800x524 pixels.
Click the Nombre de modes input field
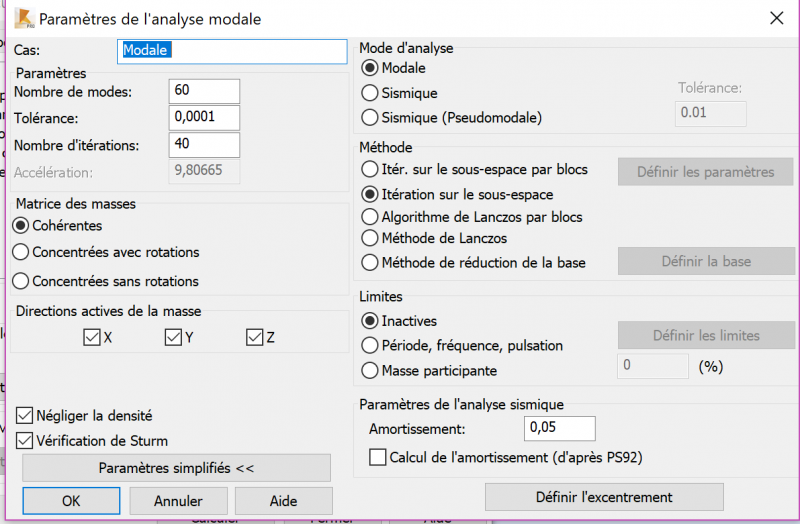pos(204,91)
